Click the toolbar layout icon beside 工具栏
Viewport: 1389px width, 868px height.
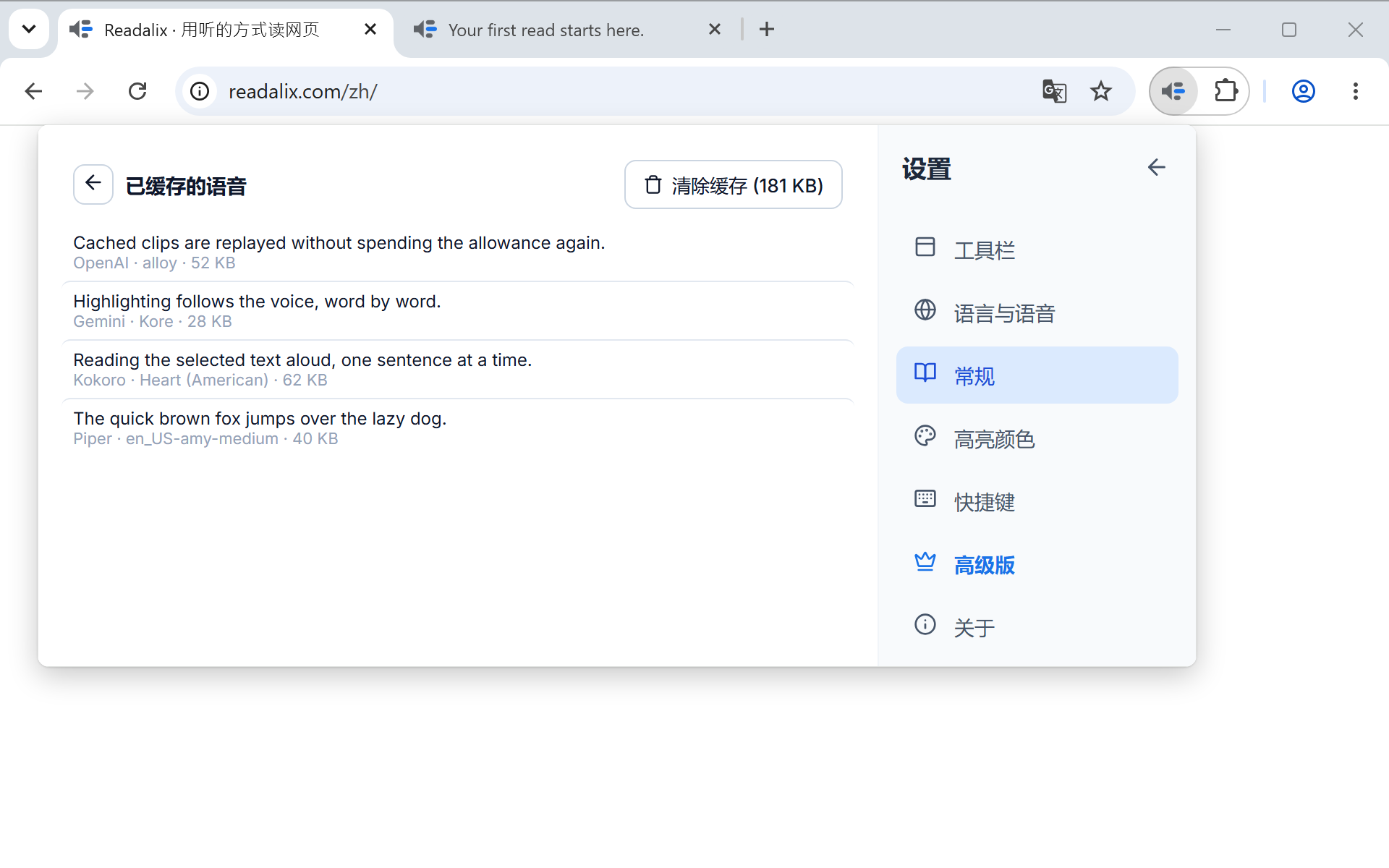925,247
